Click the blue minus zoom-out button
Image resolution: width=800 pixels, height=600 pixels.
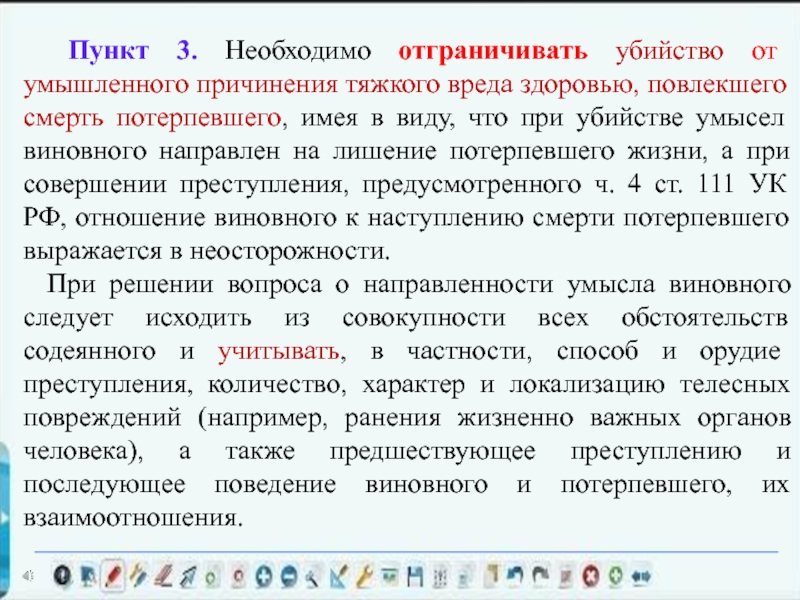[x=289, y=577]
